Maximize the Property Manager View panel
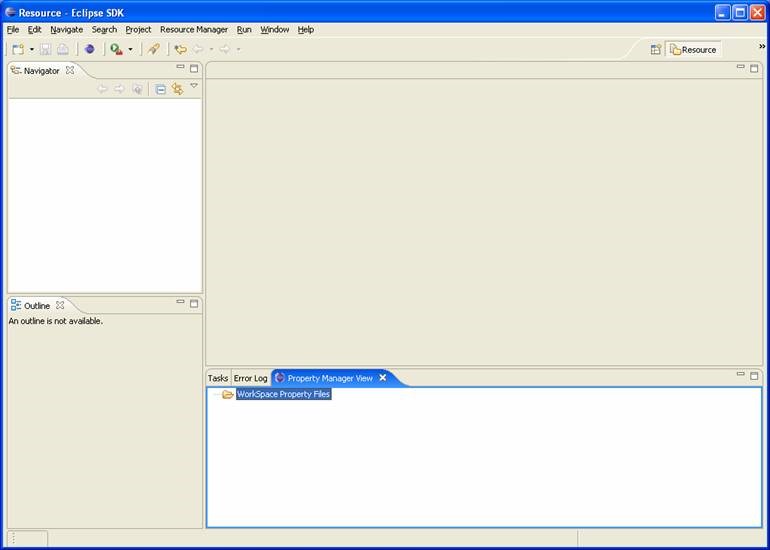Image resolution: width=770 pixels, height=550 pixels. (754, 376)
